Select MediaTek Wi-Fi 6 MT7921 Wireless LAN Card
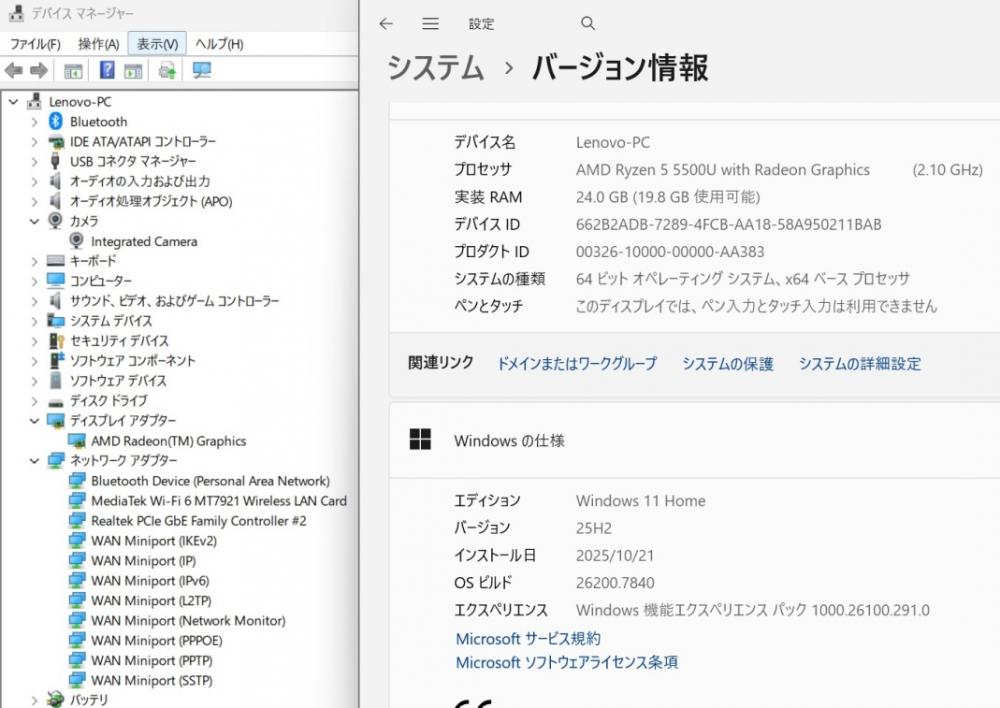 (218, 501)
